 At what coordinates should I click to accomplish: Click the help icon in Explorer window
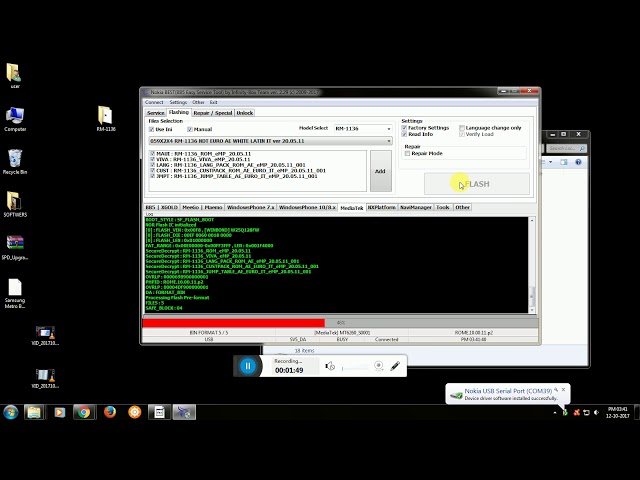(578, 162)
